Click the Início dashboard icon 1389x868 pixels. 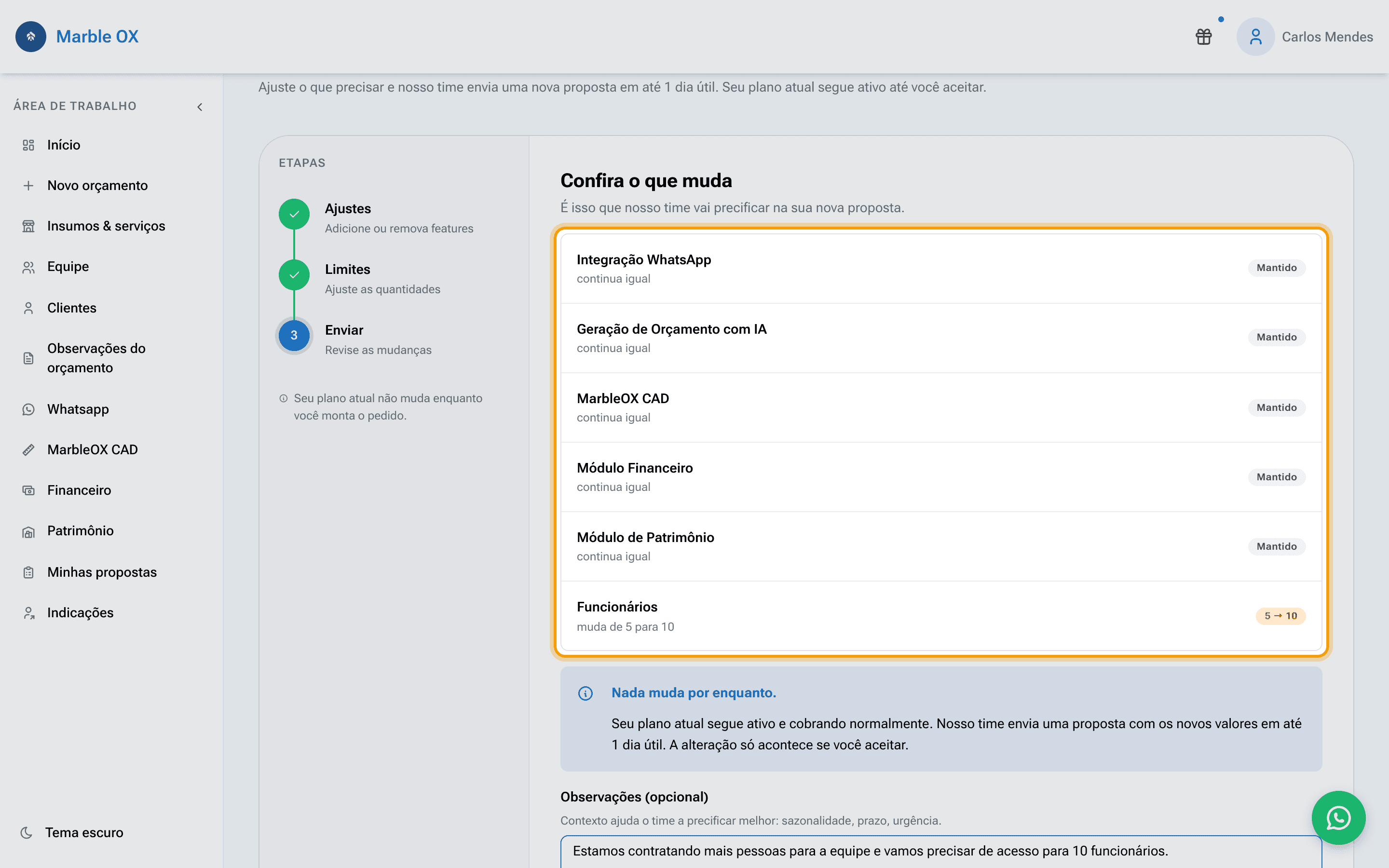(x=28, y=145)
